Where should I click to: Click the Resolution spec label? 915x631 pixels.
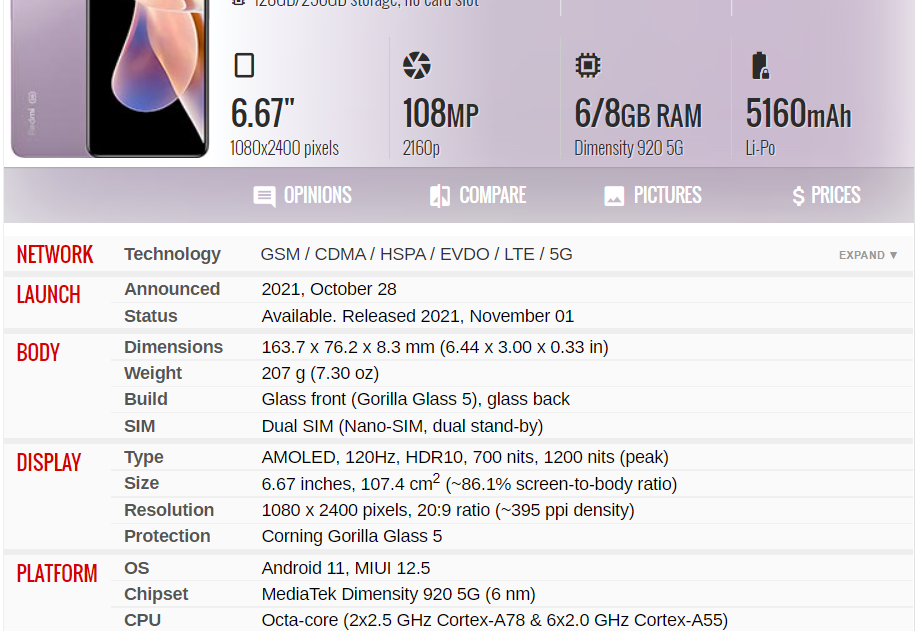[x=169, y=510]
